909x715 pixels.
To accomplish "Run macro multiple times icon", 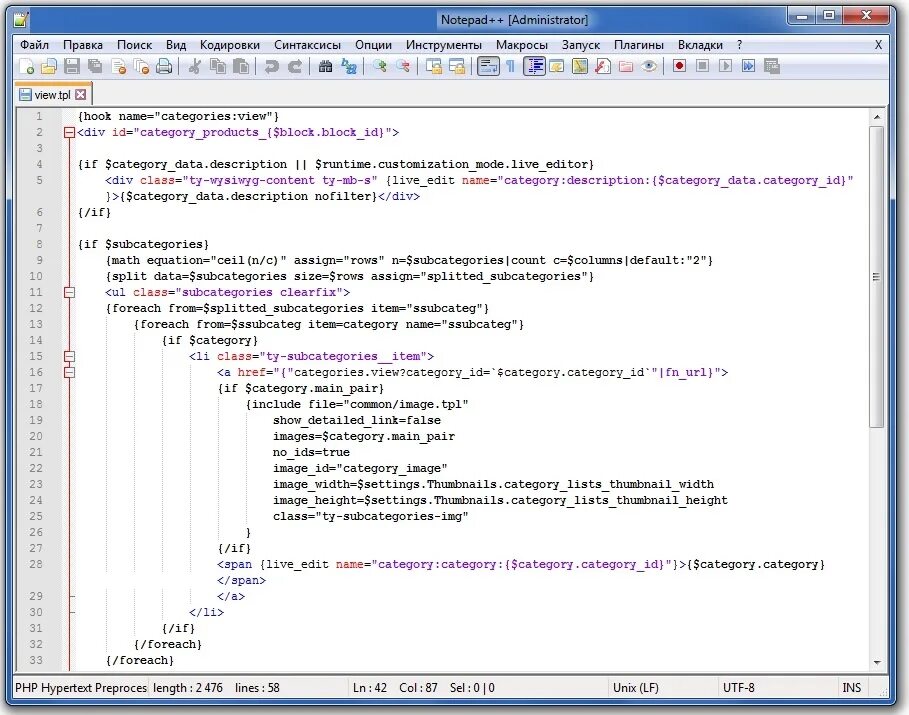I will click(x=748, y=66).
